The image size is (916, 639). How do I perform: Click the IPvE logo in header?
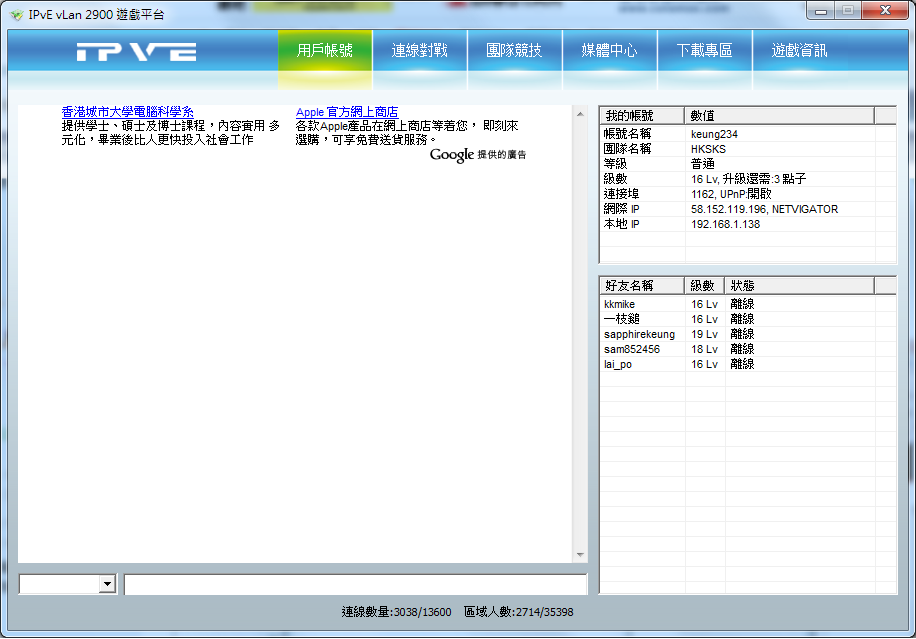tap(136, 52)
